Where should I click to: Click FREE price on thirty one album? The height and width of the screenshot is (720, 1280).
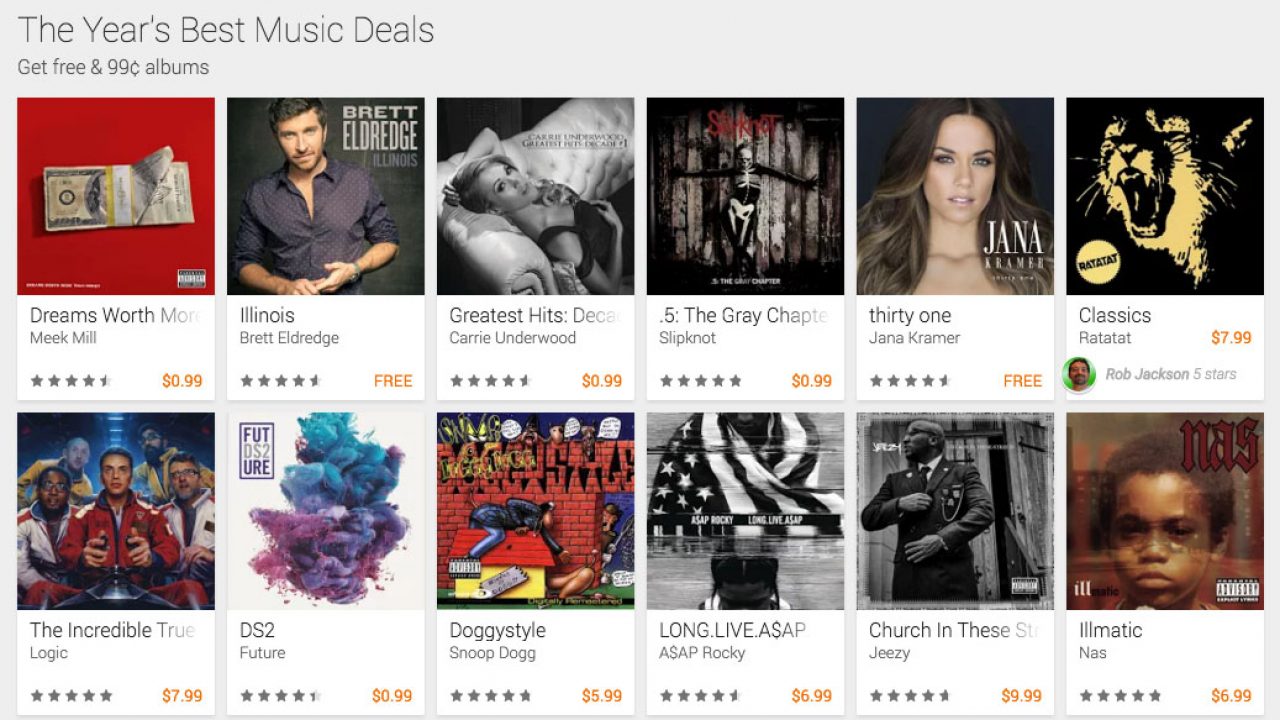click(1022, 381)
